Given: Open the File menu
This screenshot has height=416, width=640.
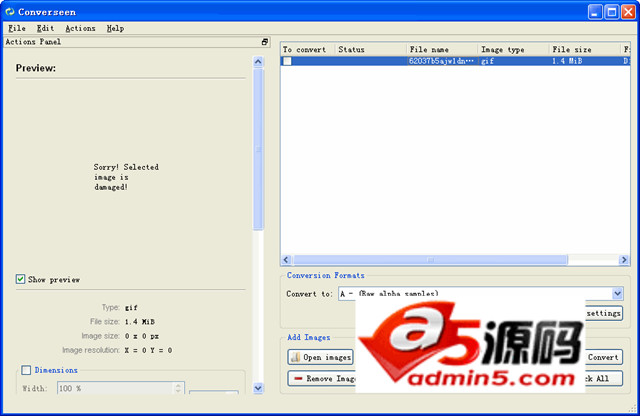Looking at the screenshot, I should [17, 28].
